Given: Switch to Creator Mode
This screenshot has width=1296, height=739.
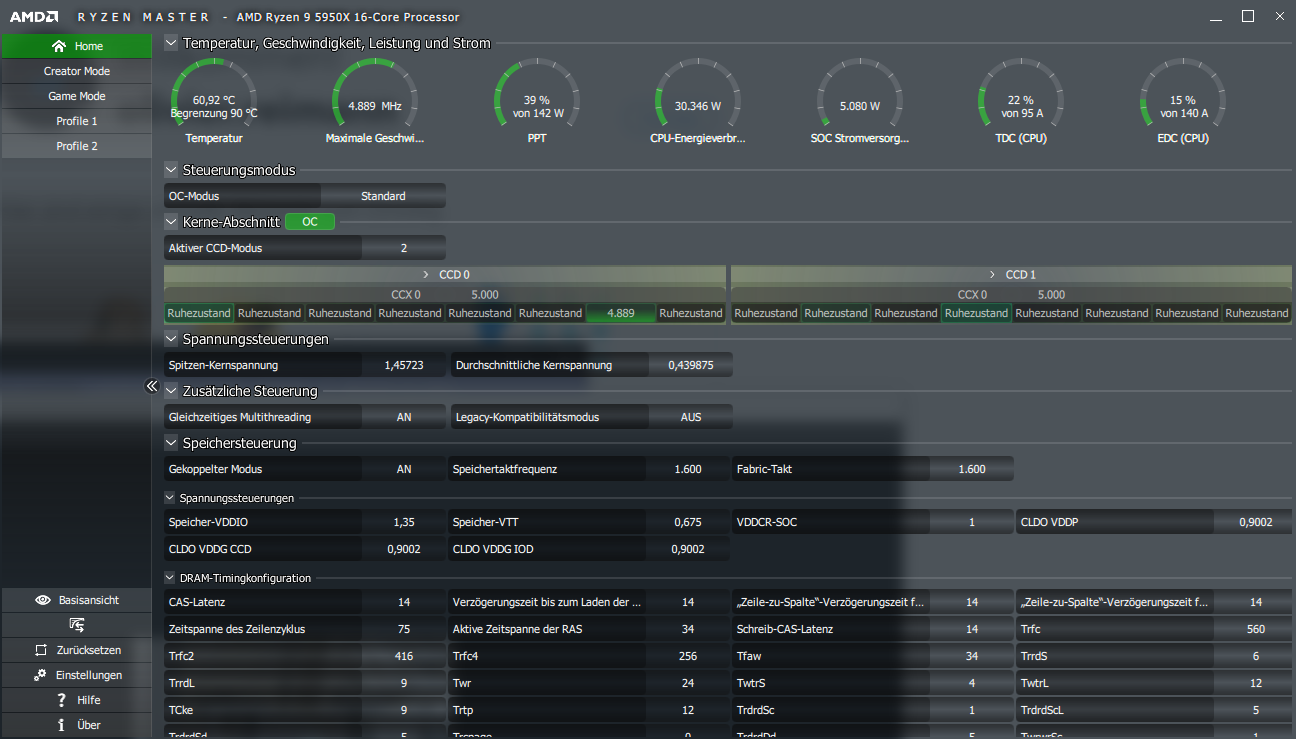Looking at the screenshot, I should click(76, 71).
